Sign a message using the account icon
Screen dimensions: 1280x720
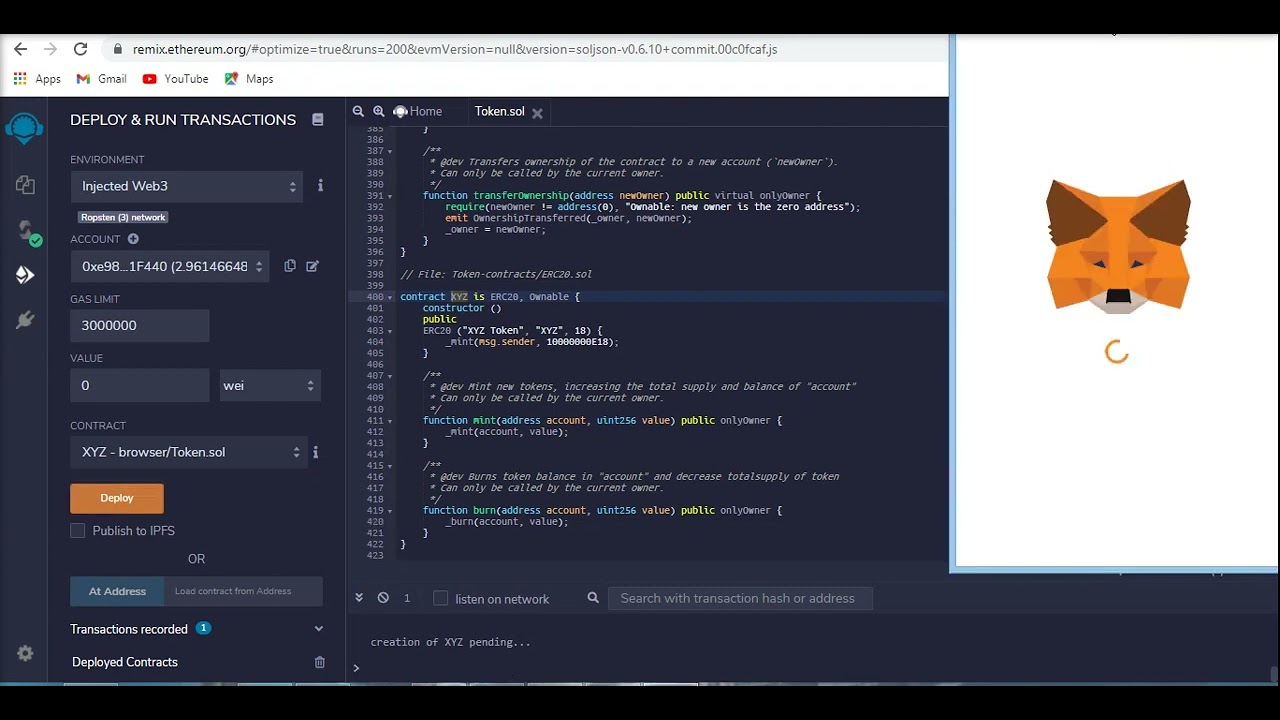[x=312, y=266]
